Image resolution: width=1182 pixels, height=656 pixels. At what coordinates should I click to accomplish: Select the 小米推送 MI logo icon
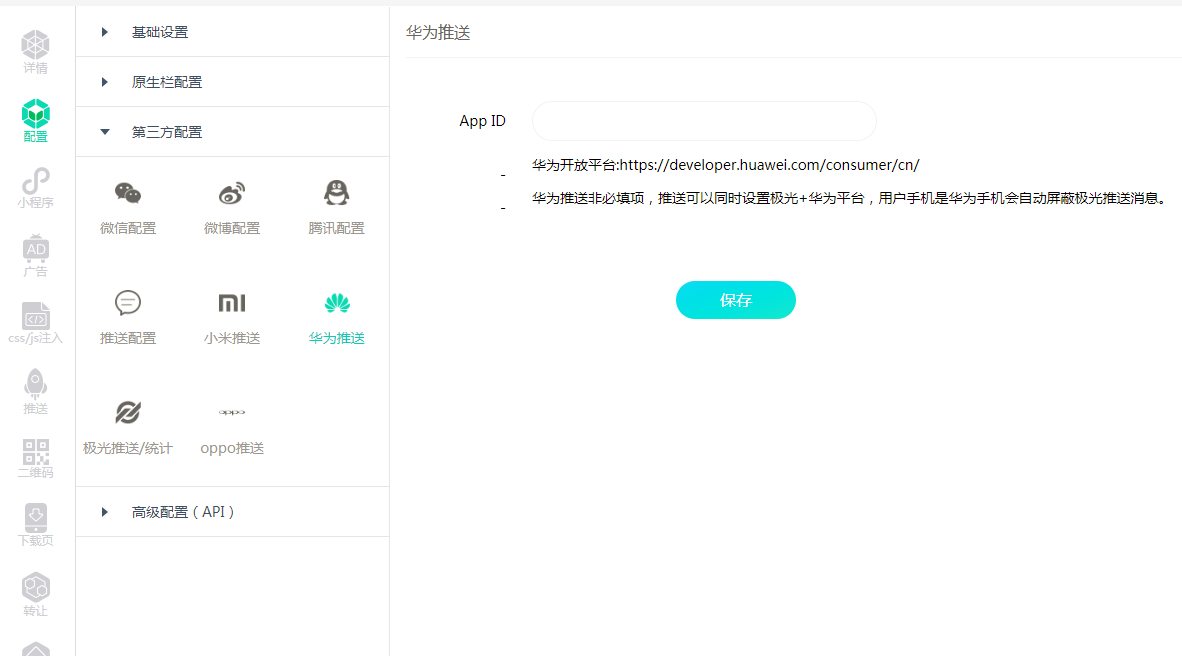point(232,303)
